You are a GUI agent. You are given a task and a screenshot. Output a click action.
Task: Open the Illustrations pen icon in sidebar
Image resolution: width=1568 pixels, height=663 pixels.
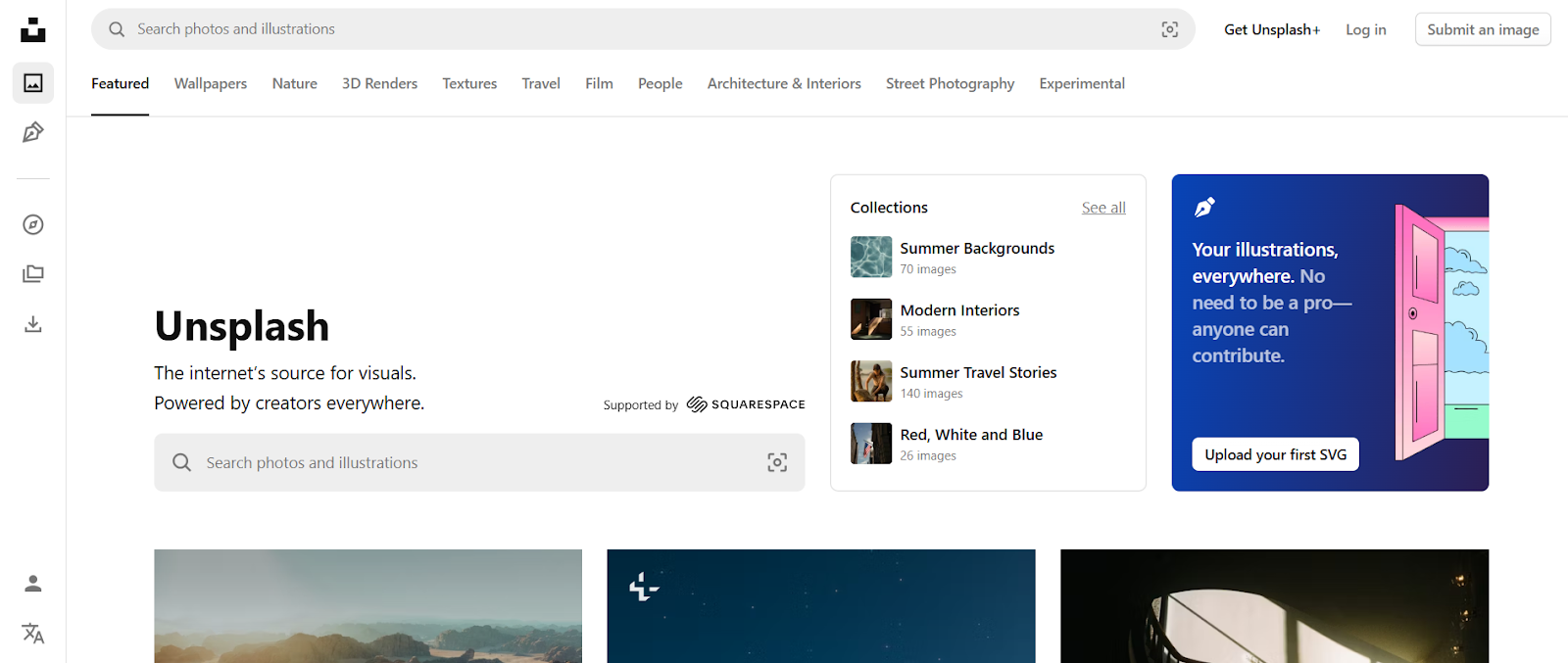33,132
